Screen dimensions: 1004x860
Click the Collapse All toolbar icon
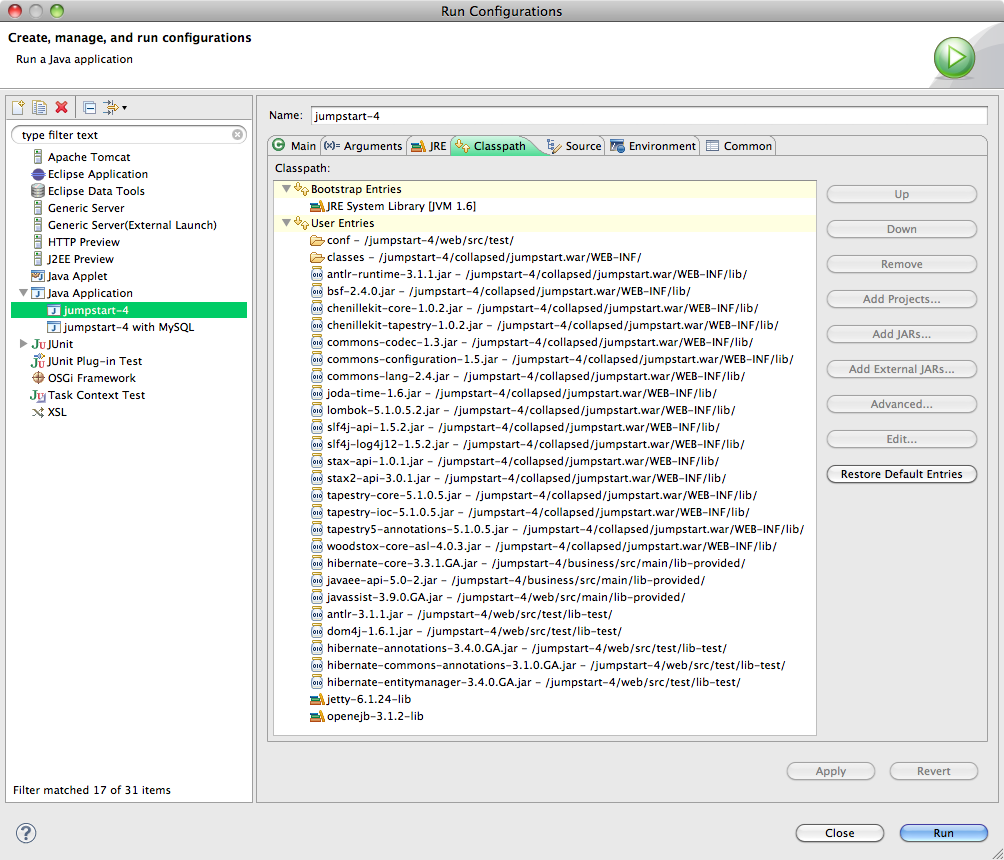(90, 108)
